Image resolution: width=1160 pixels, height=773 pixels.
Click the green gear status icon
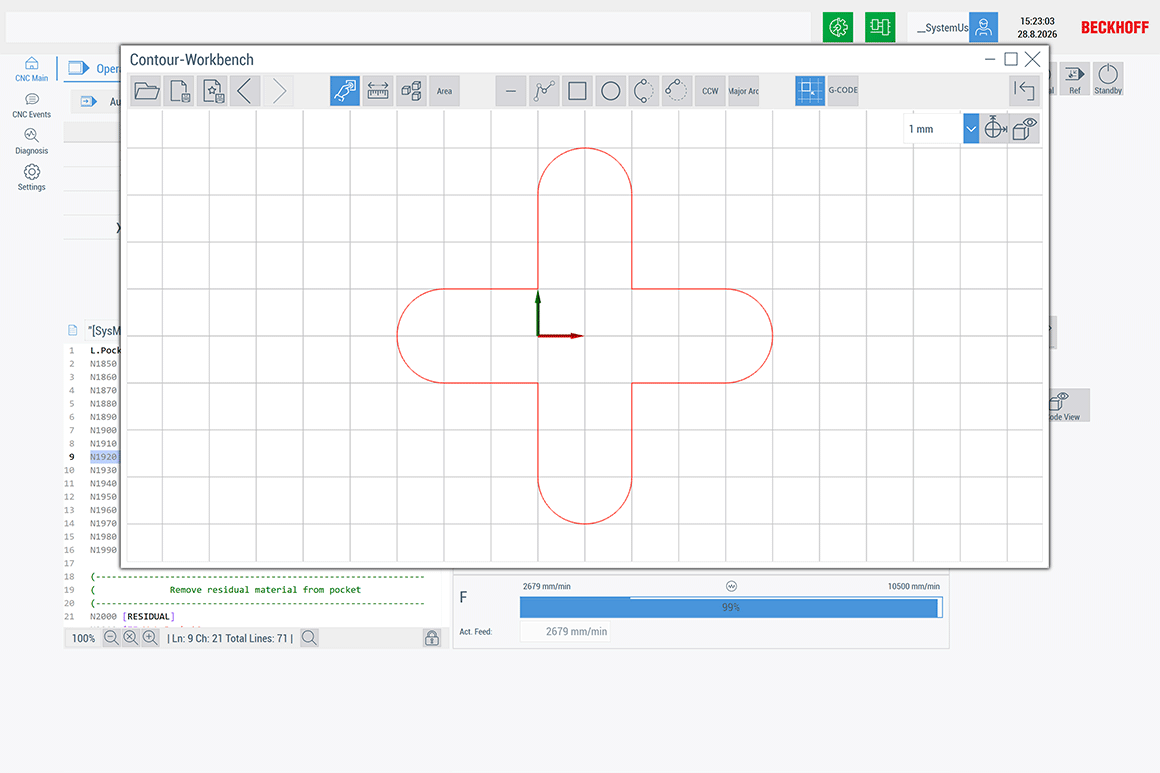pos(838,27)
